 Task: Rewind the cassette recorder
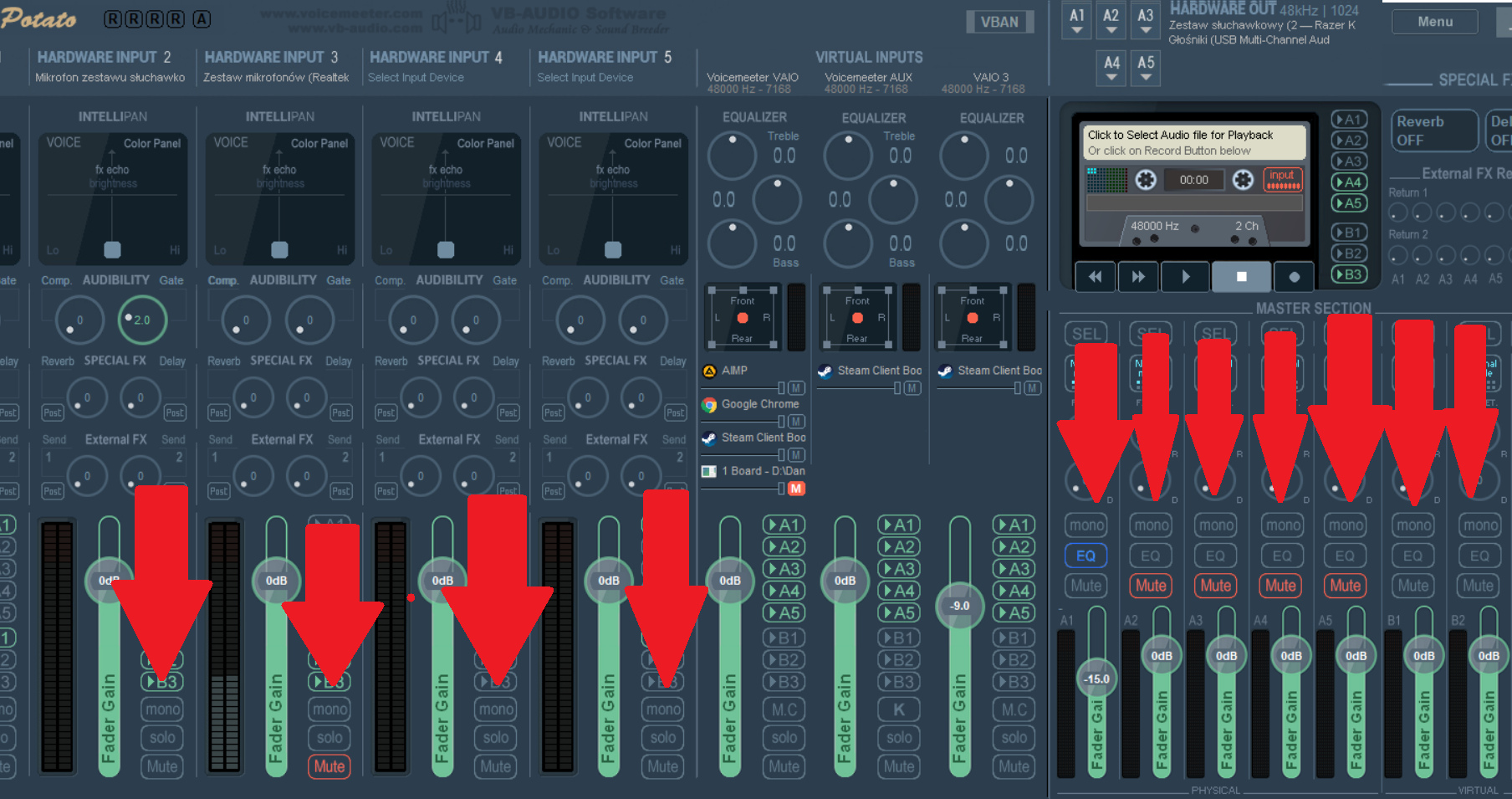point(1095,276)
